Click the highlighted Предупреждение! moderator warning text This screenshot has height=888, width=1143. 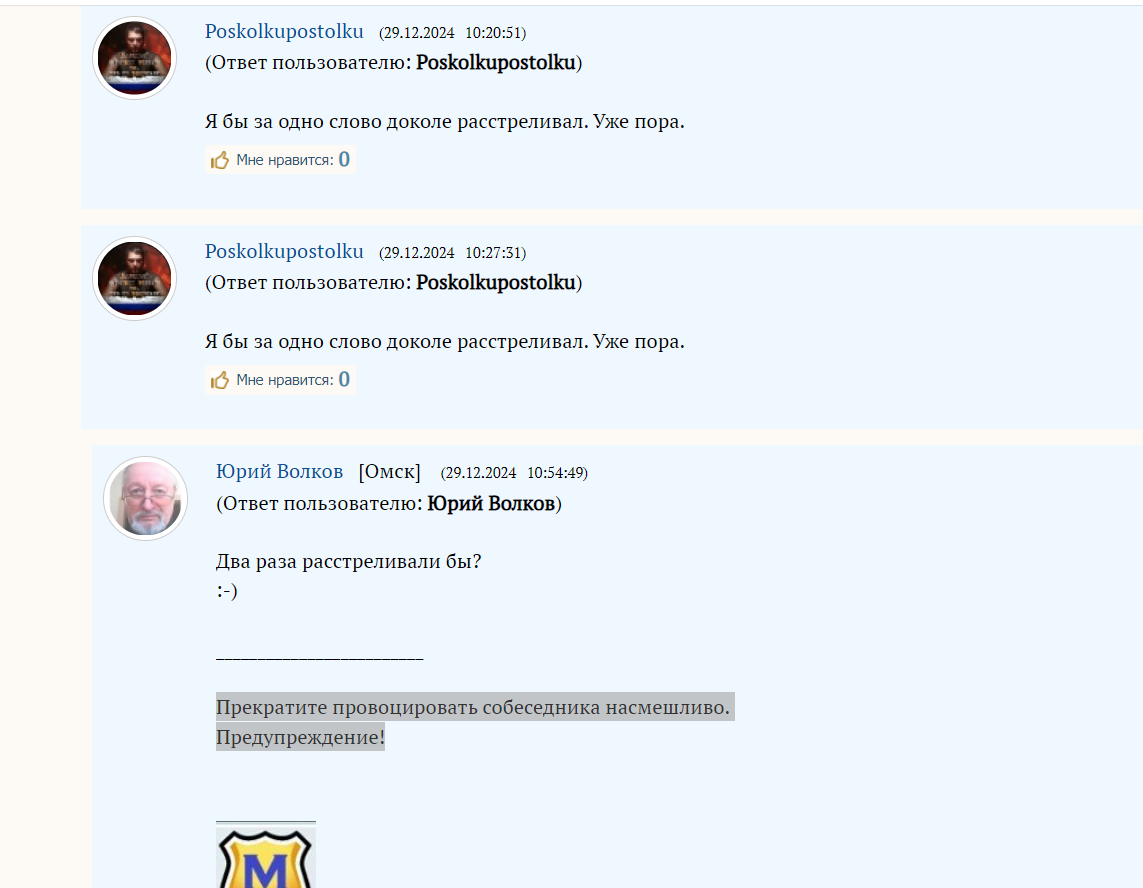(x=300, y=737)
